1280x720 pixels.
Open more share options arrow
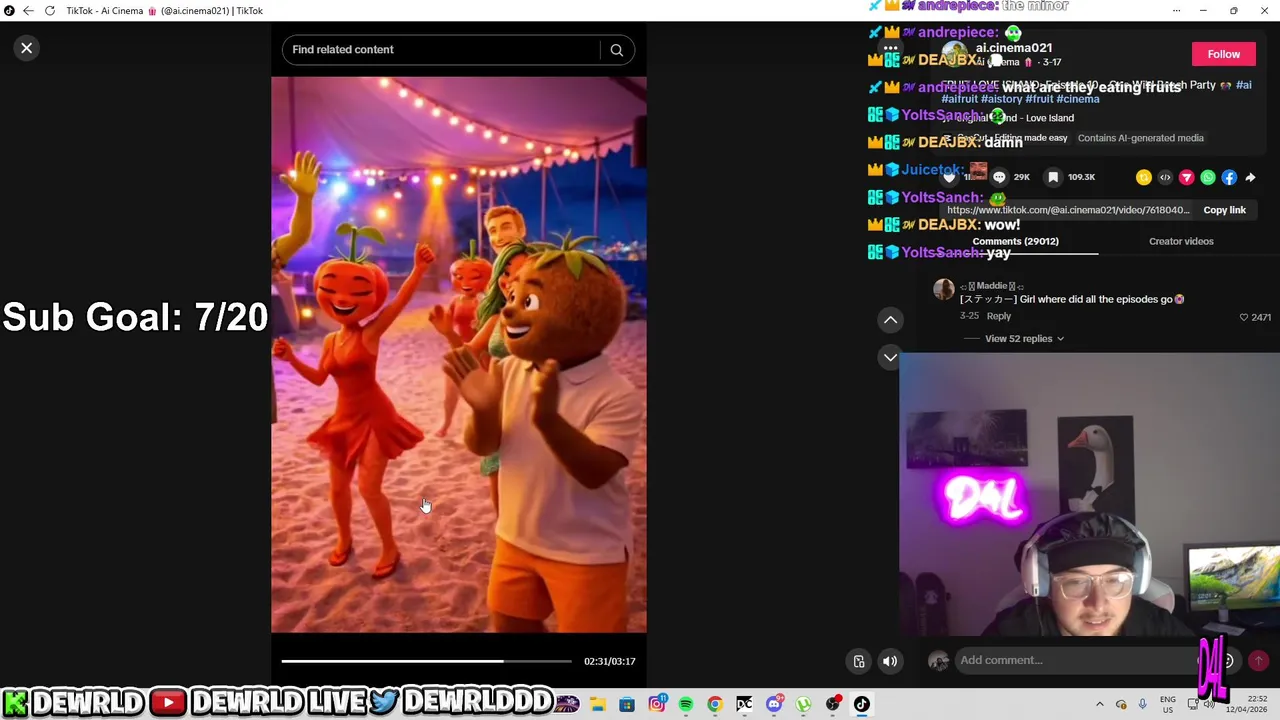[x=1250, y=177]
